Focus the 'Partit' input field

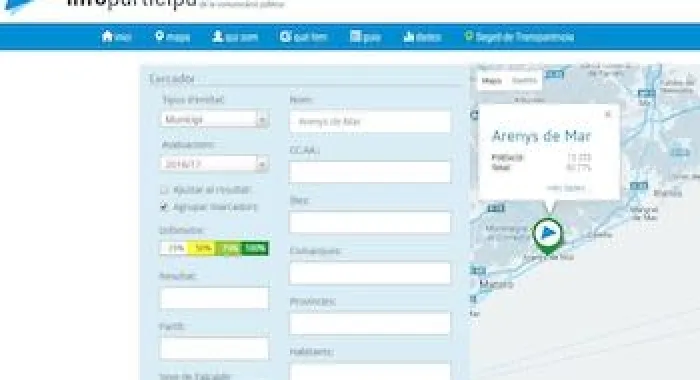(214, 348)
